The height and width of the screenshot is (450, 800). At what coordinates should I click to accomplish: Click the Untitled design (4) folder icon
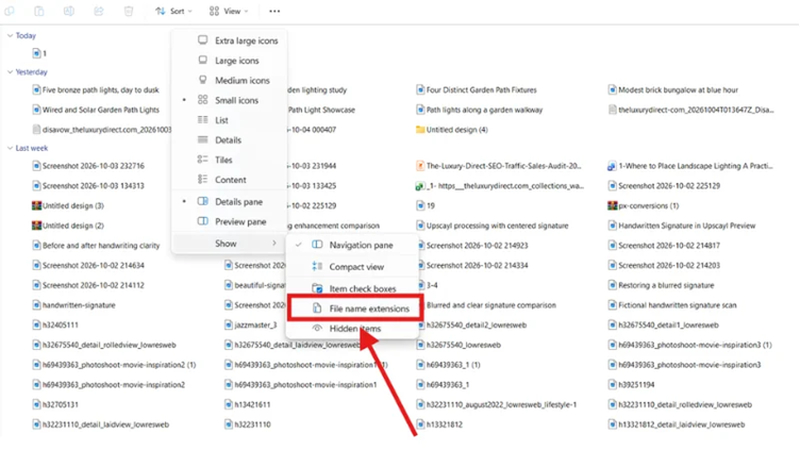click(420, 130)
